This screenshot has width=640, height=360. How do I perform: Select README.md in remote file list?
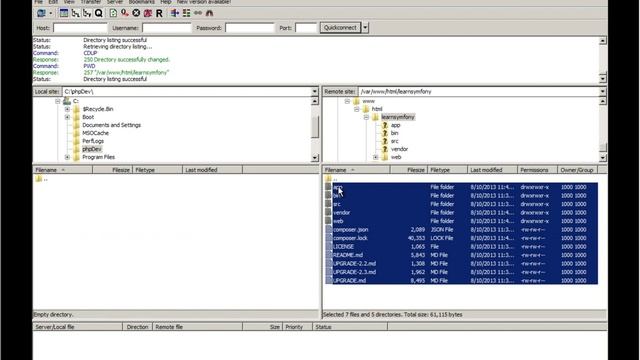point(461,255)
